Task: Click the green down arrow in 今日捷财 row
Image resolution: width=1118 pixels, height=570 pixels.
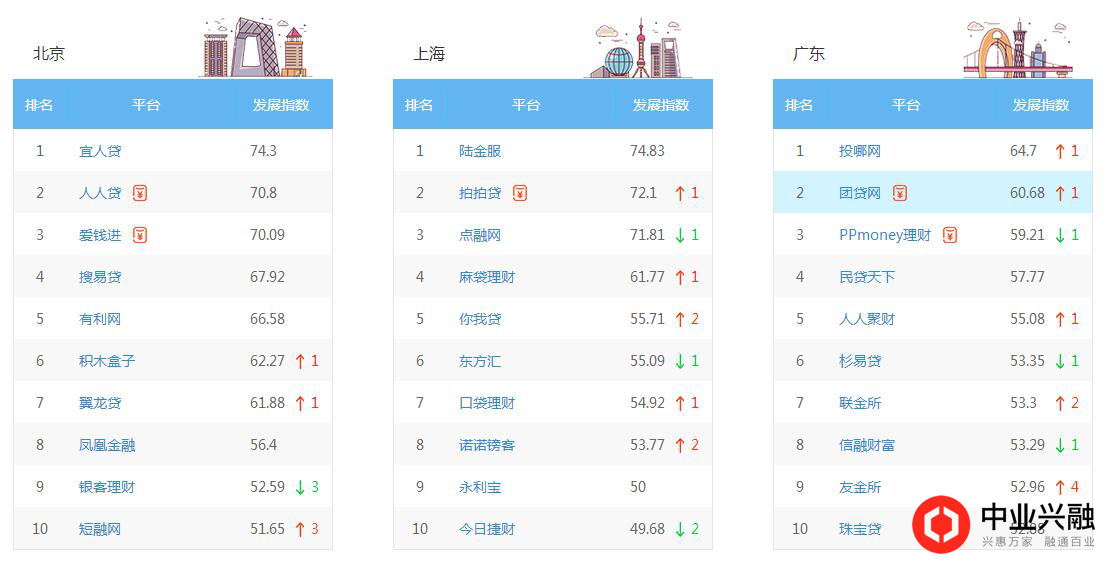Action: coord(680,529)
